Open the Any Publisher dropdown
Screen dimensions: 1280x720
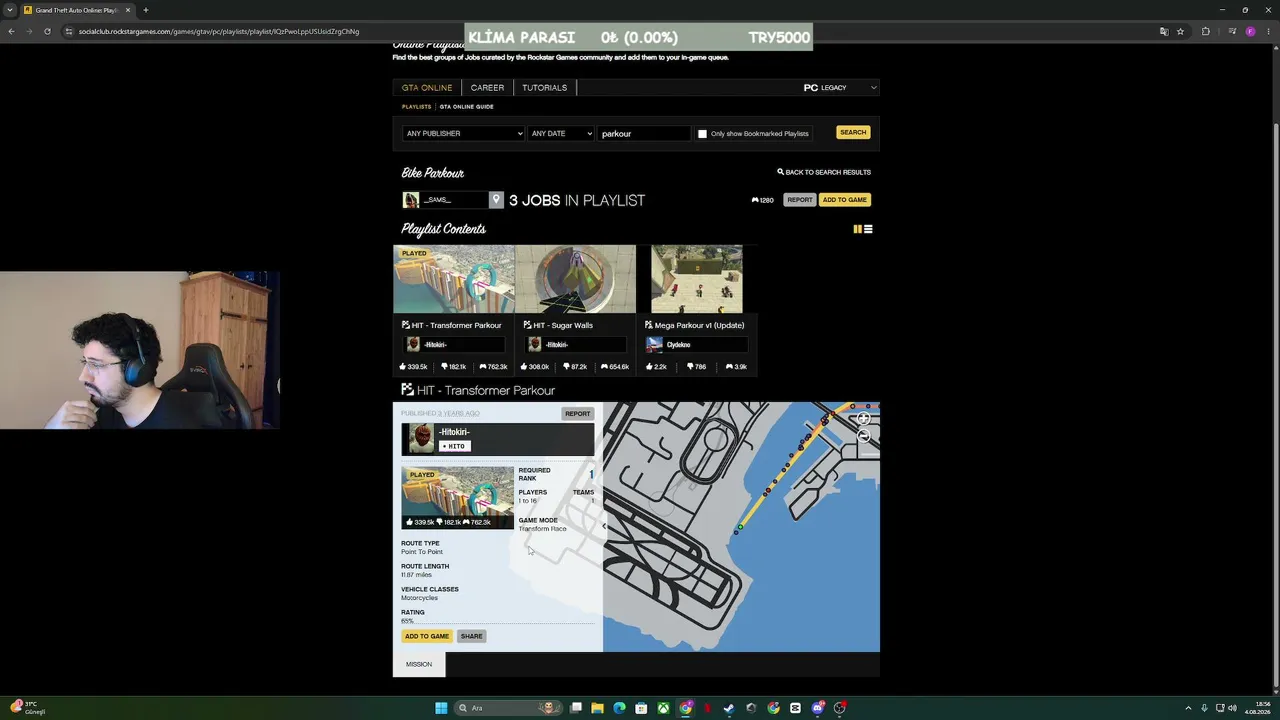tap(463, 133)
